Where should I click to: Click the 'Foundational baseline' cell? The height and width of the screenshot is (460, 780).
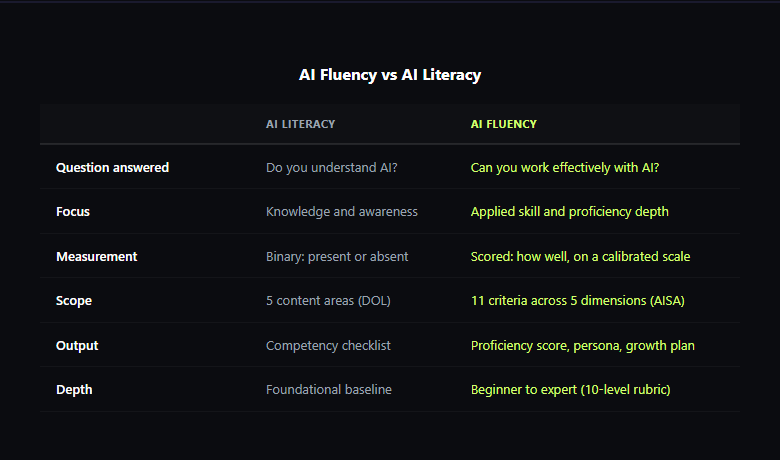click(x=329, y=390)
